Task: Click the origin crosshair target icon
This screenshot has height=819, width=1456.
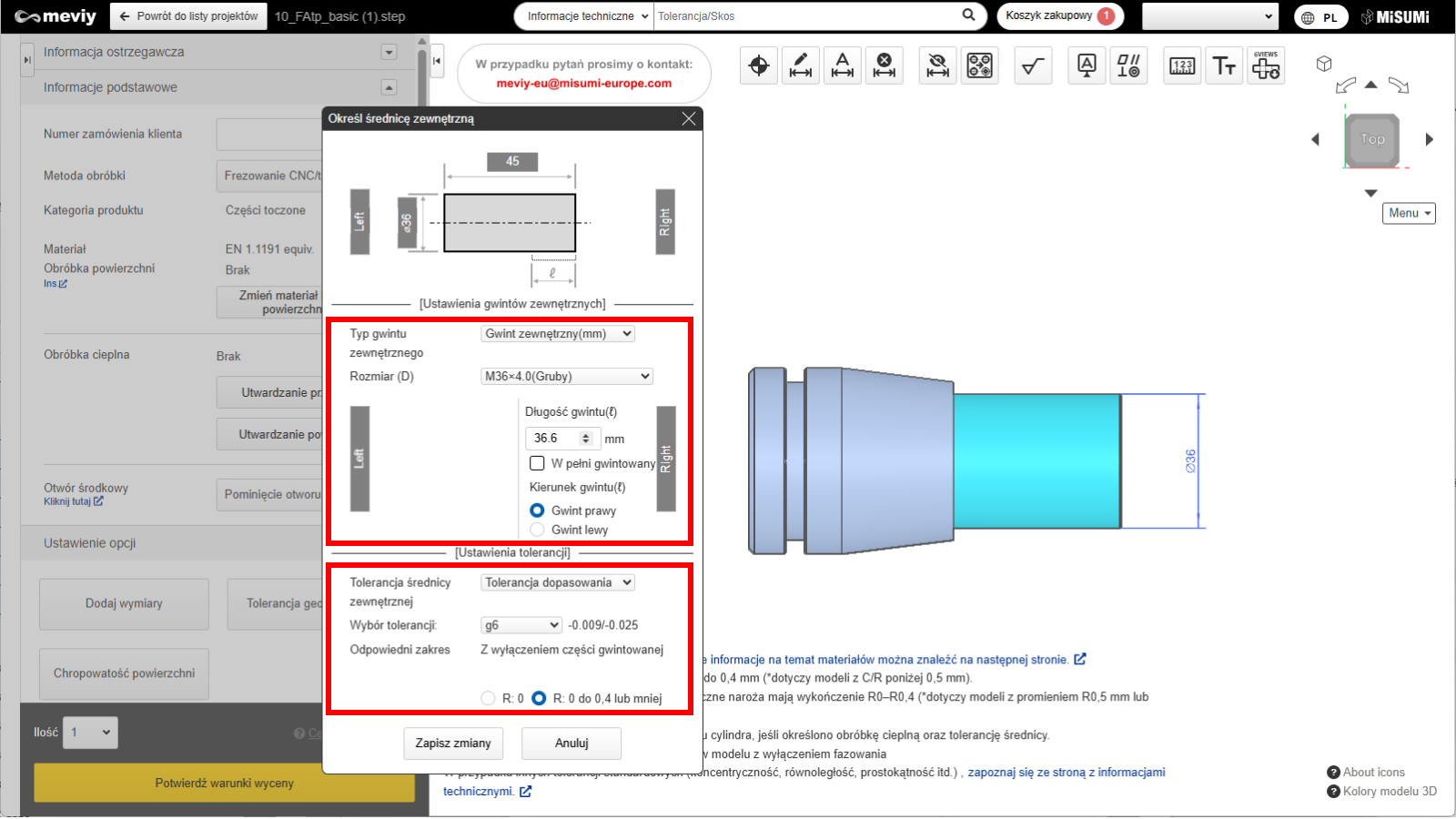Action: (759, 66)
